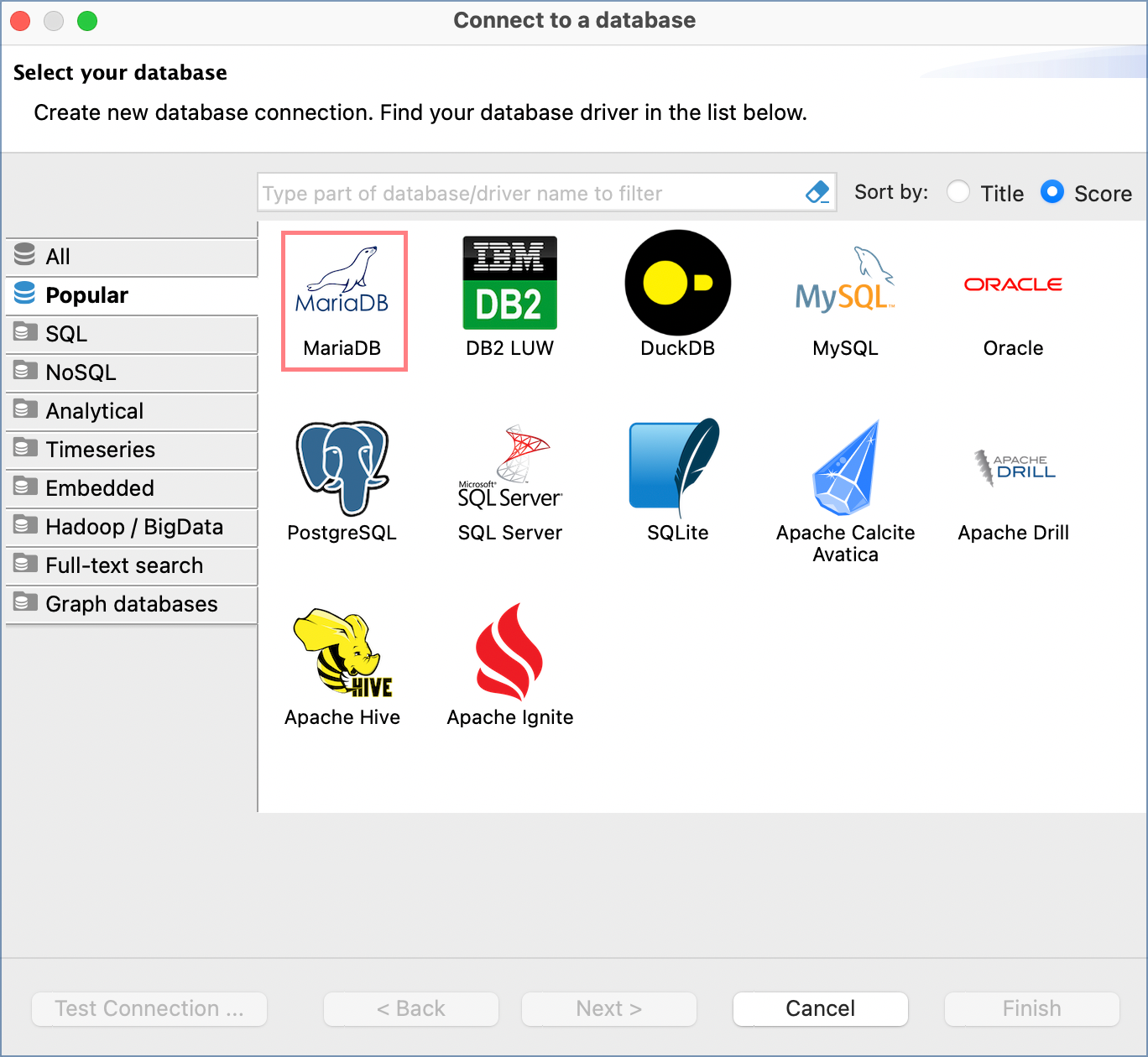Select the Apache Ignite flame driver
This screenshot has width=1148, height=1057.
[509, 667]
